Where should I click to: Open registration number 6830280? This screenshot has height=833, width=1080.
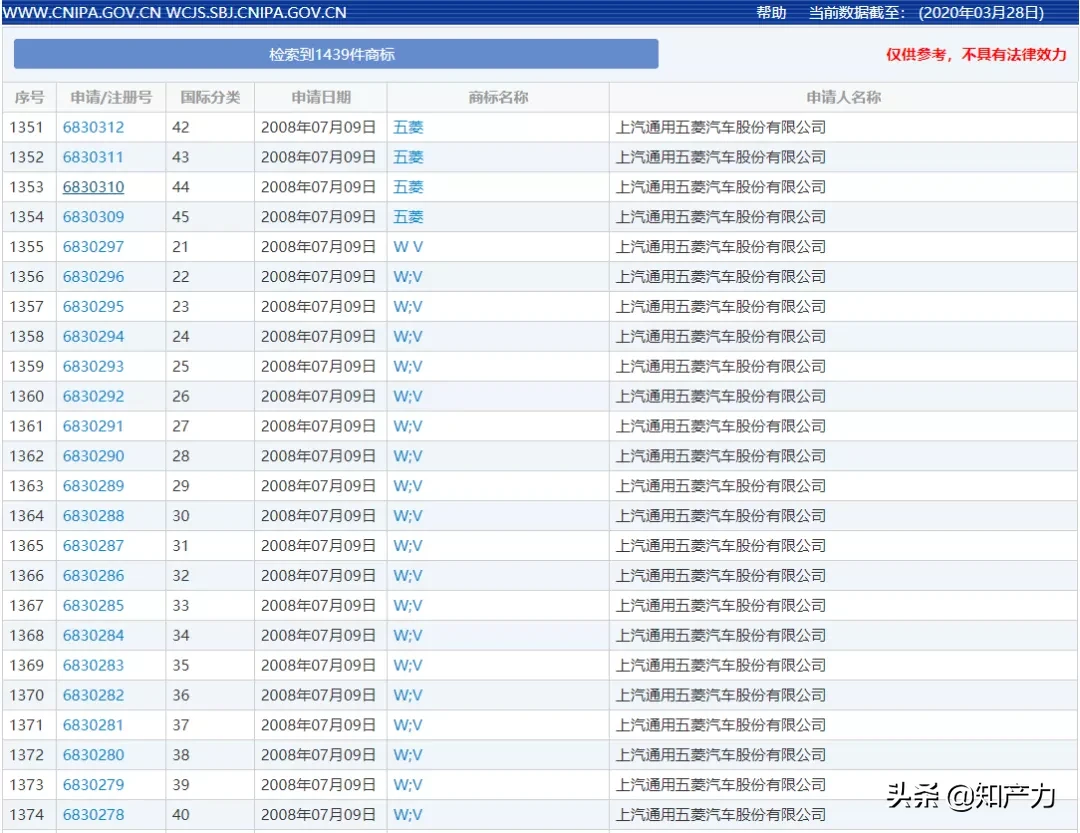(x=94, y=755)
